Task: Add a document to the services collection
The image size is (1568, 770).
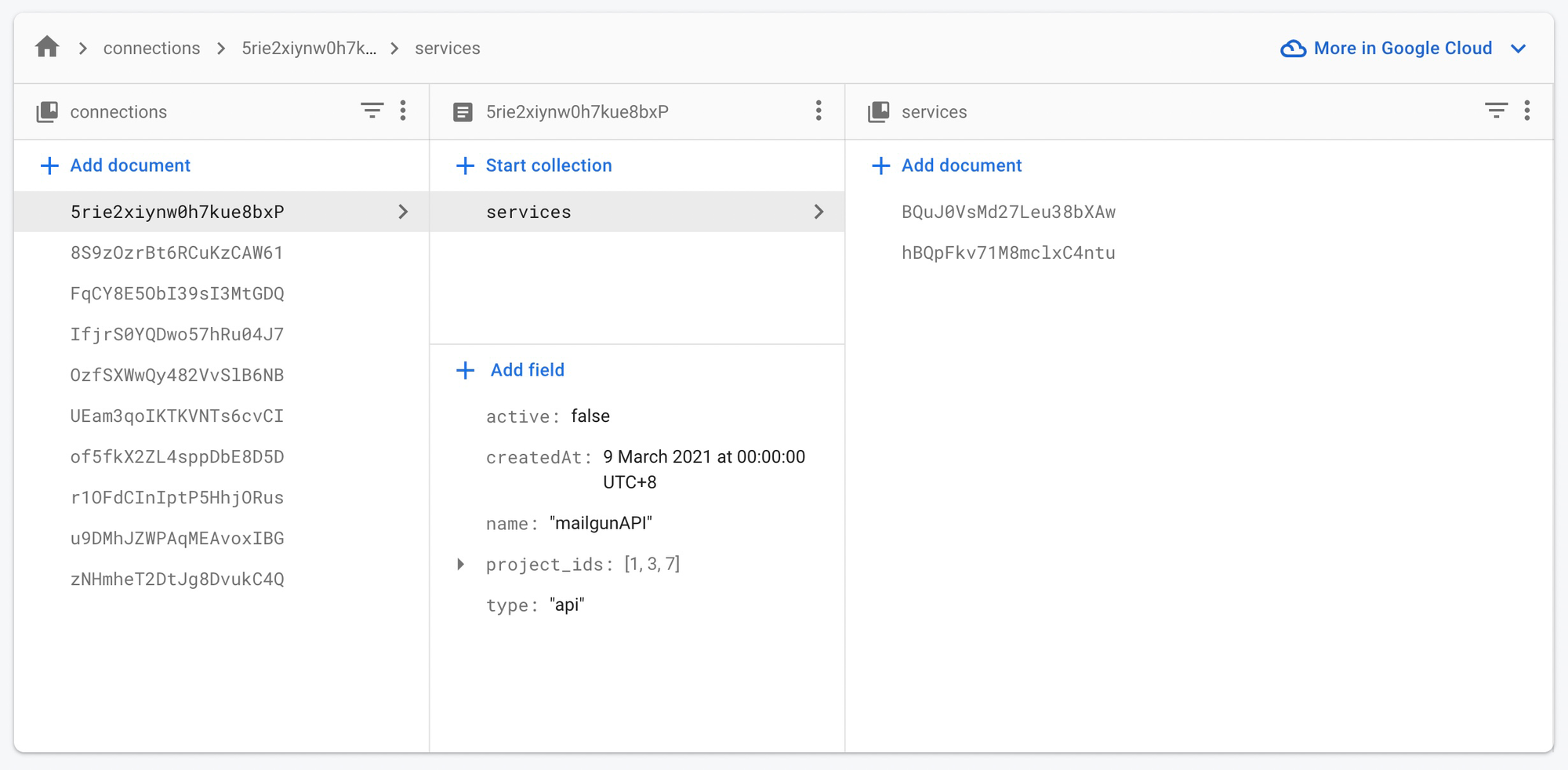Action: point(961,165)
